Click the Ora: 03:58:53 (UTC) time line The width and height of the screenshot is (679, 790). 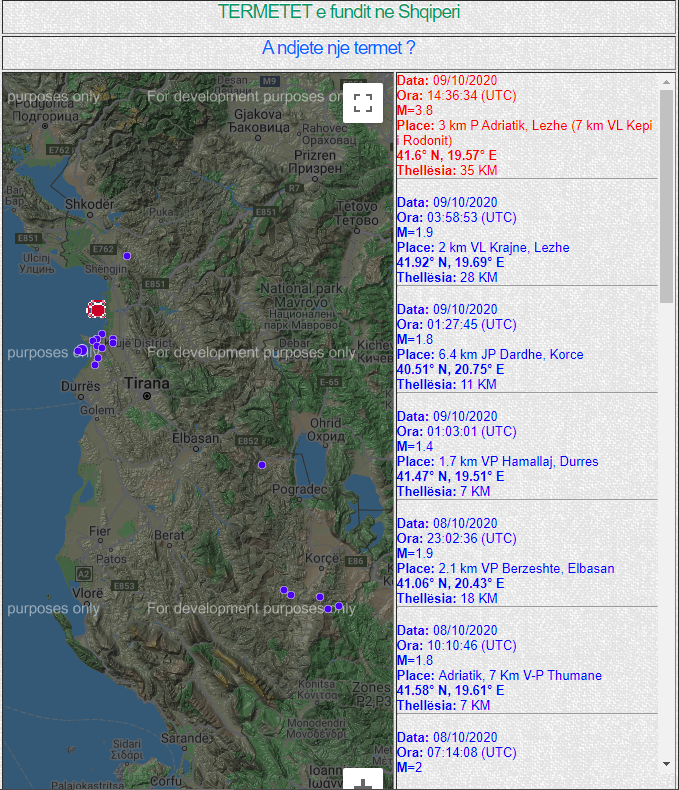[457, 217]
